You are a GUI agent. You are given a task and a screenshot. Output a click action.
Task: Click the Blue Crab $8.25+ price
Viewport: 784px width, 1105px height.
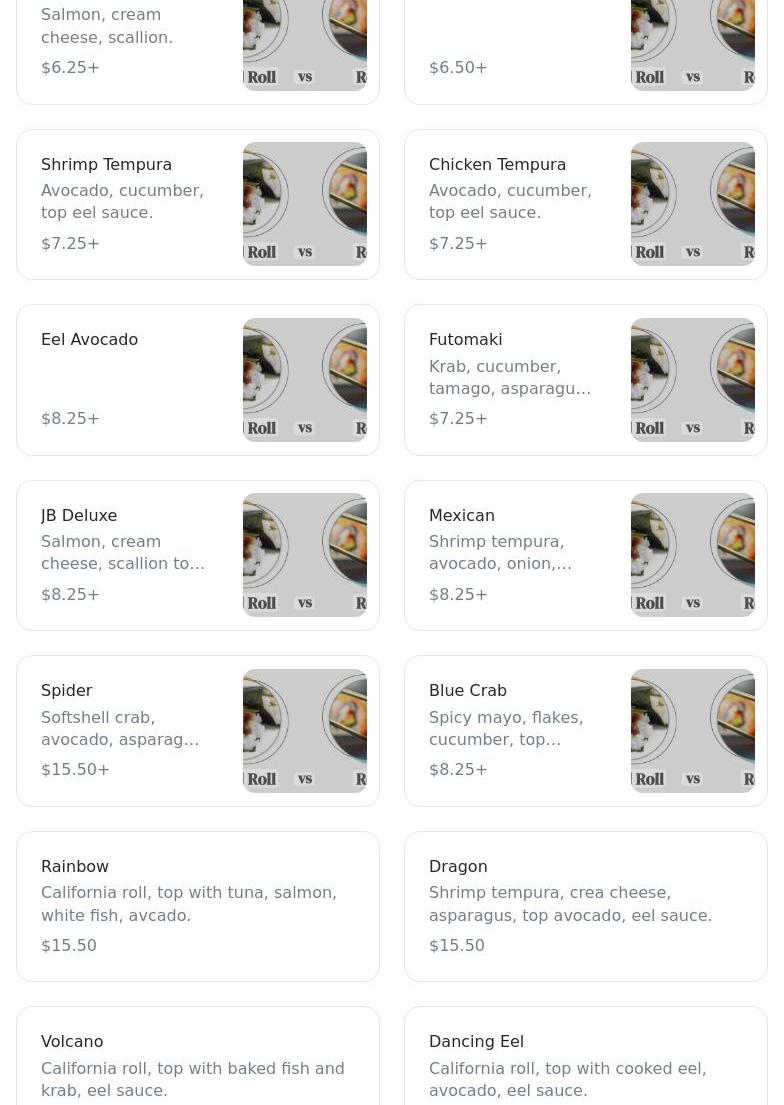[x=458, y=770]
